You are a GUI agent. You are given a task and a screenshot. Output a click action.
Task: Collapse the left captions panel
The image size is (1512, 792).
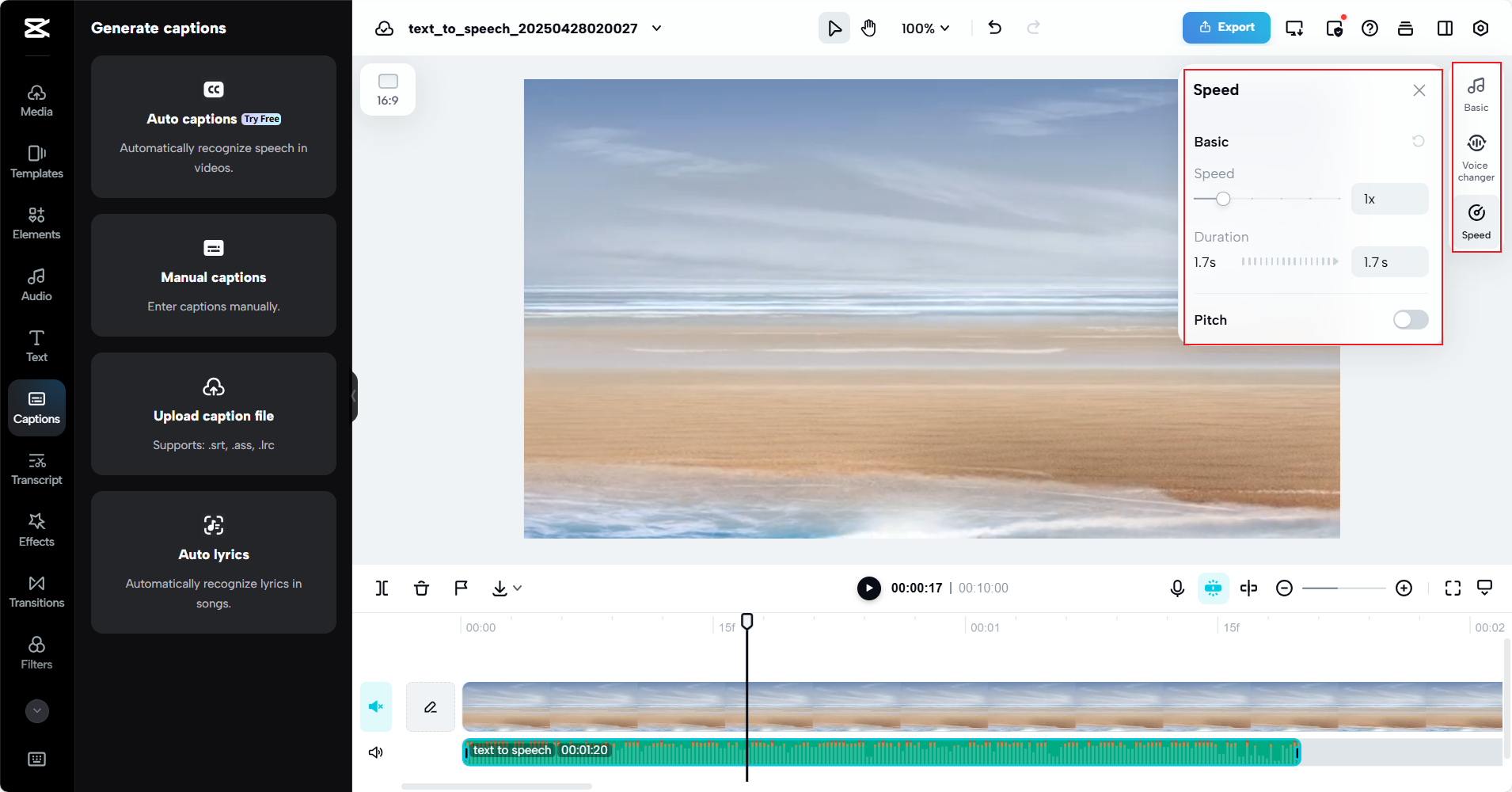tap(354, 396)
